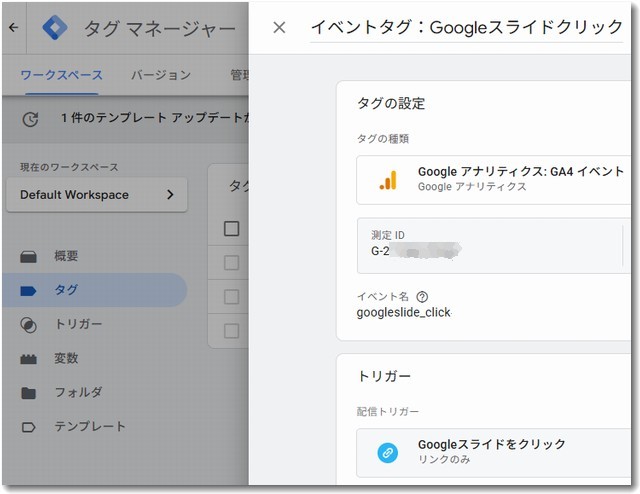Switch to the バージョン tab
The image size is (640, 494).
click(160, 75)
